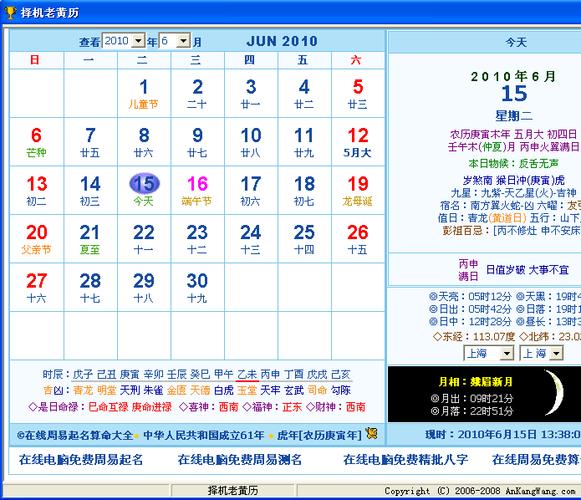
Task: Click 在线周易起名算命大全 link
Action: (x=75, y=435)
